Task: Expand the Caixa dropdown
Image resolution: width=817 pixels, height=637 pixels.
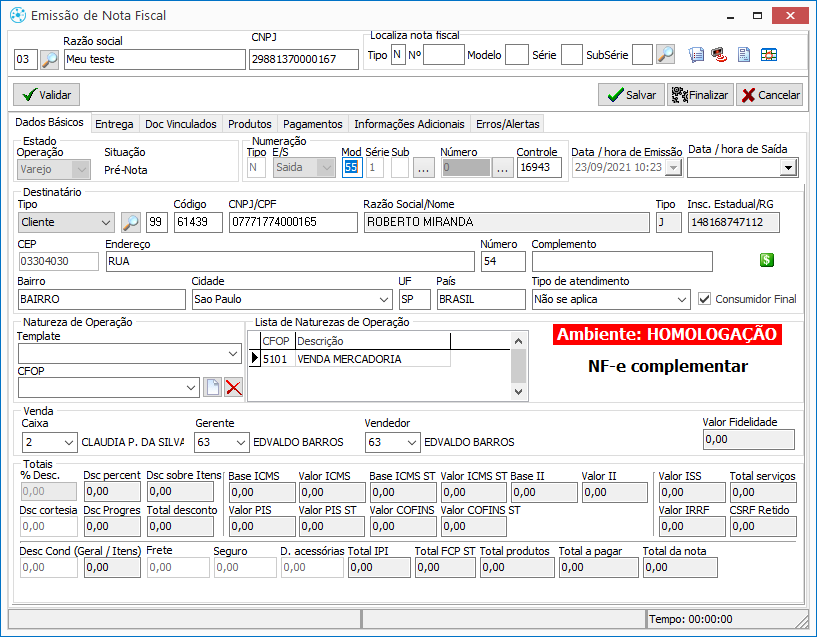Action: point(69,442)
